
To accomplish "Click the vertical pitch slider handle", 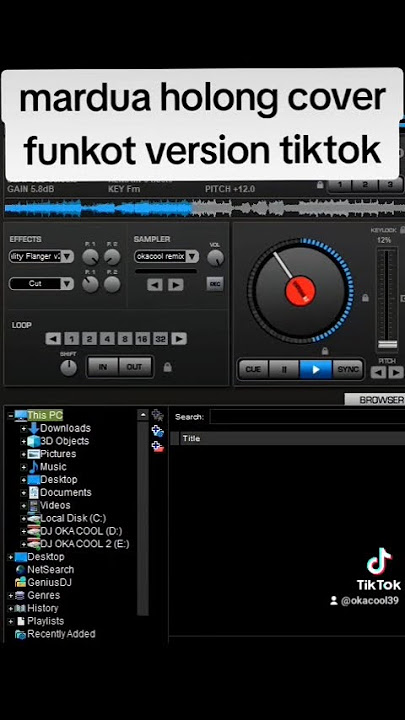I will 388,344.
